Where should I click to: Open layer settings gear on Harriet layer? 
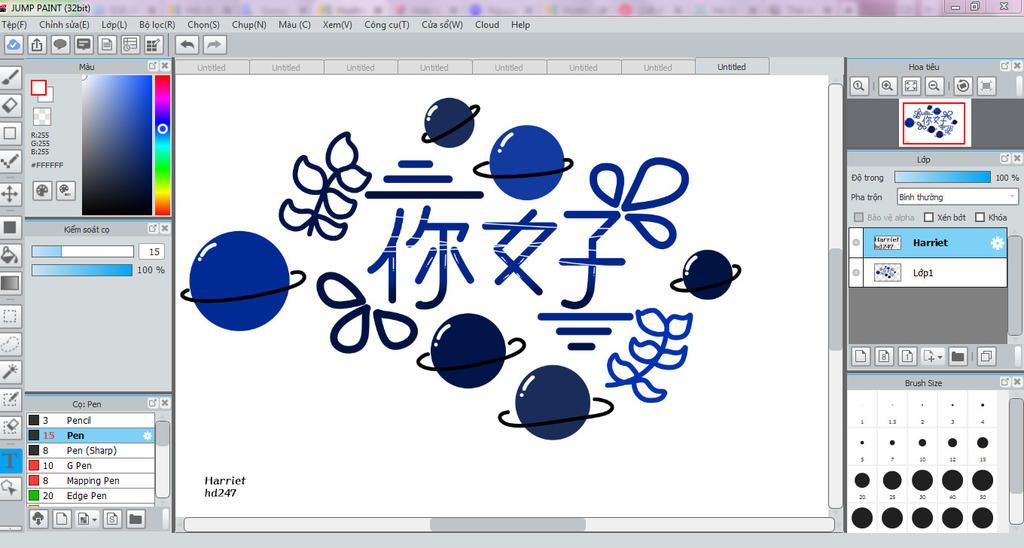(997, 243)
